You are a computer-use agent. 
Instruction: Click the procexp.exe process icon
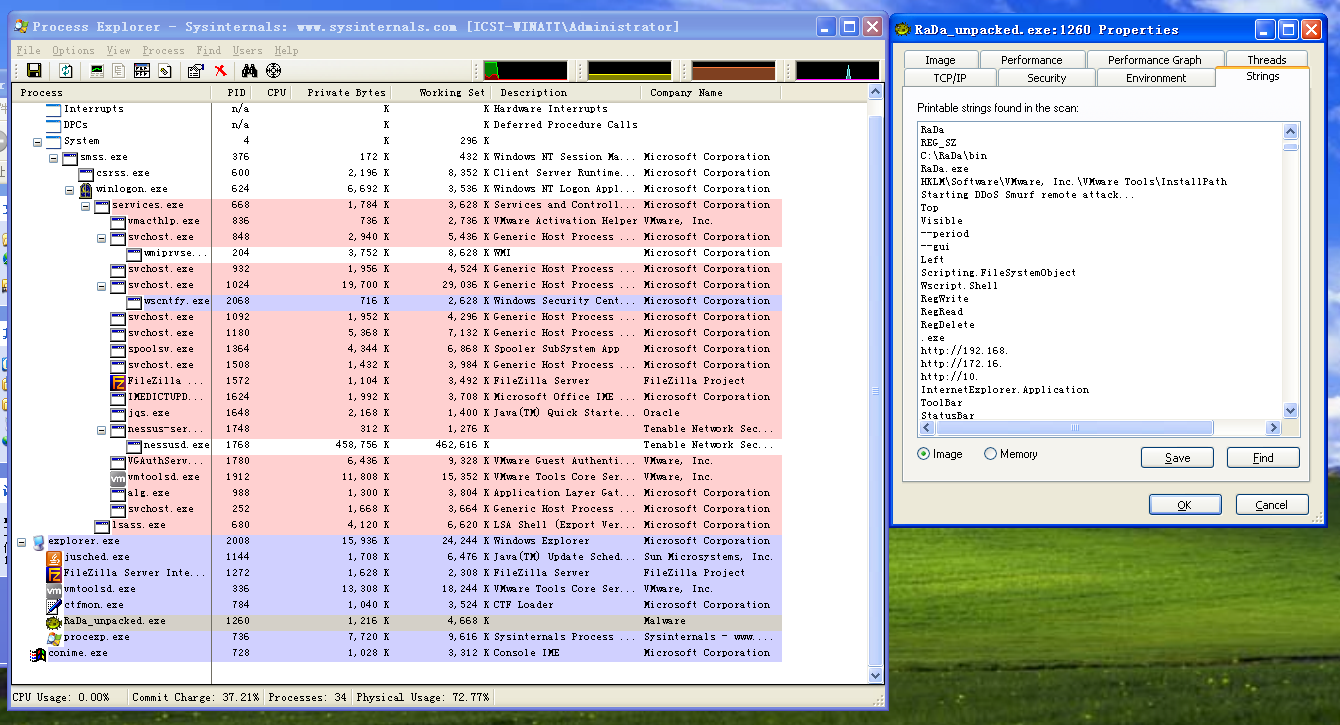[54, 637]
